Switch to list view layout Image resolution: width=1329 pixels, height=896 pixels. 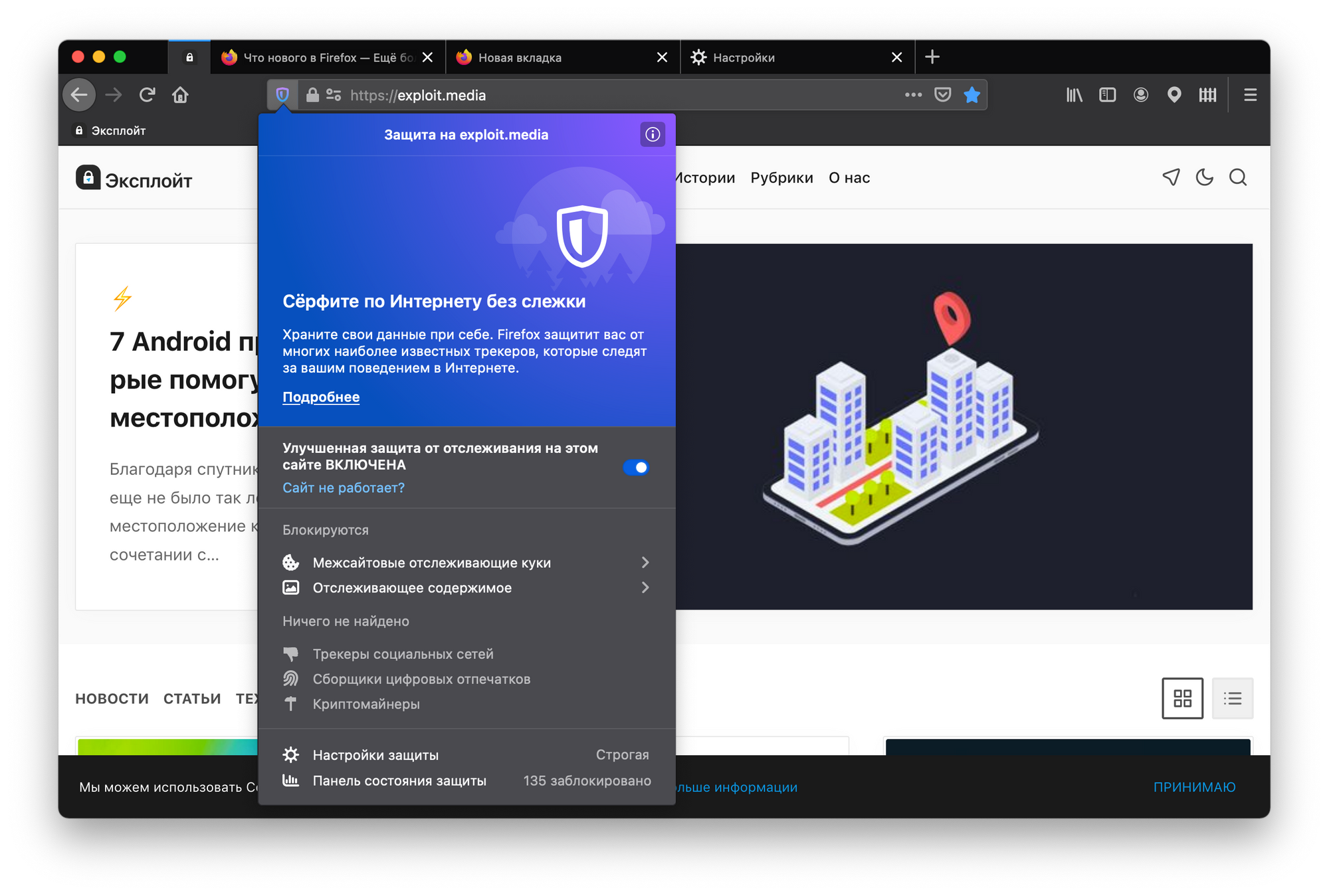[x=1232, y=698]
